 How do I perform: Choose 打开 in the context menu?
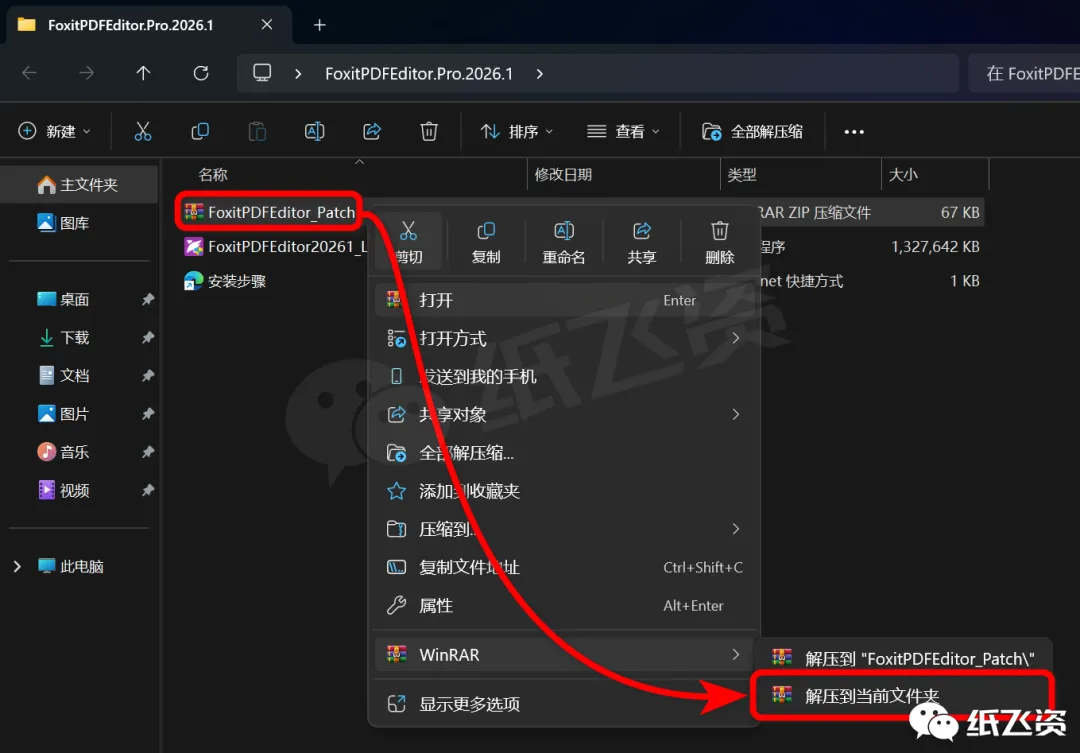click(564, 300)
